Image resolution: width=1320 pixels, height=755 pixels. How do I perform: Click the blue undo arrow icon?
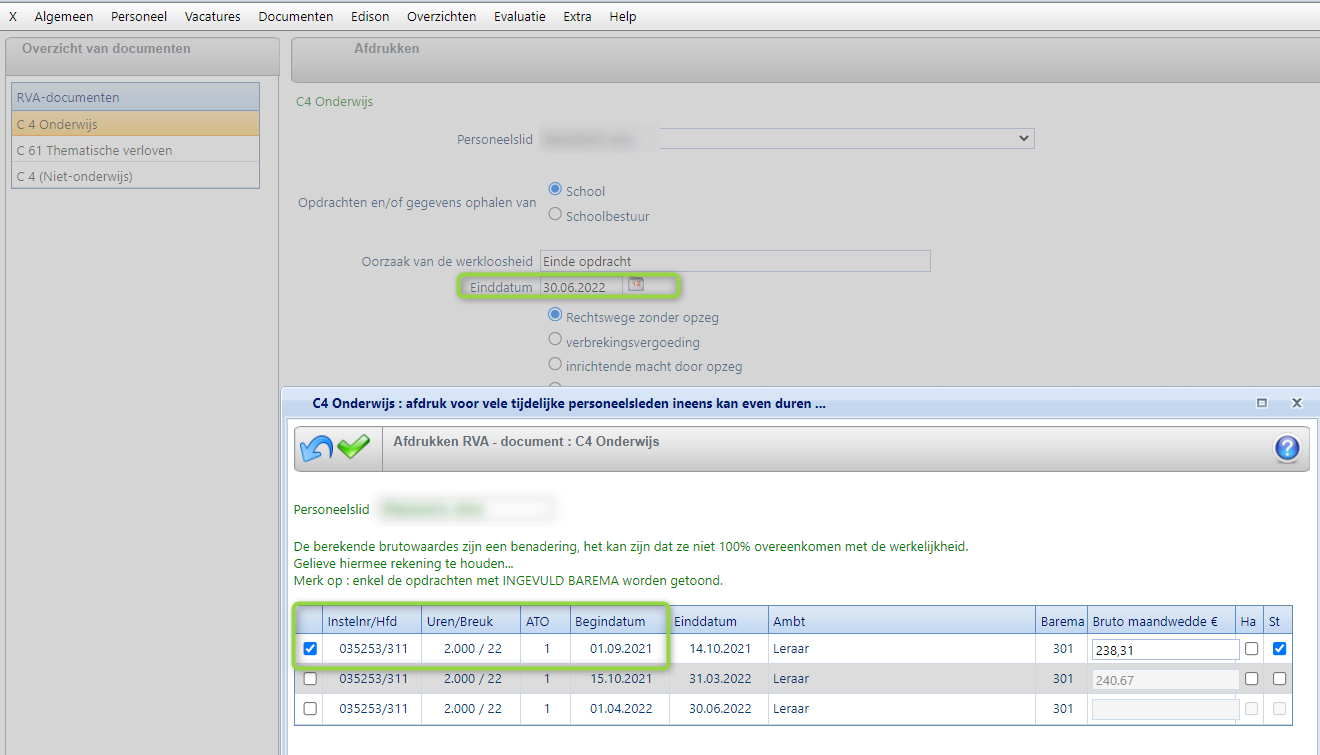click(316, 448)
